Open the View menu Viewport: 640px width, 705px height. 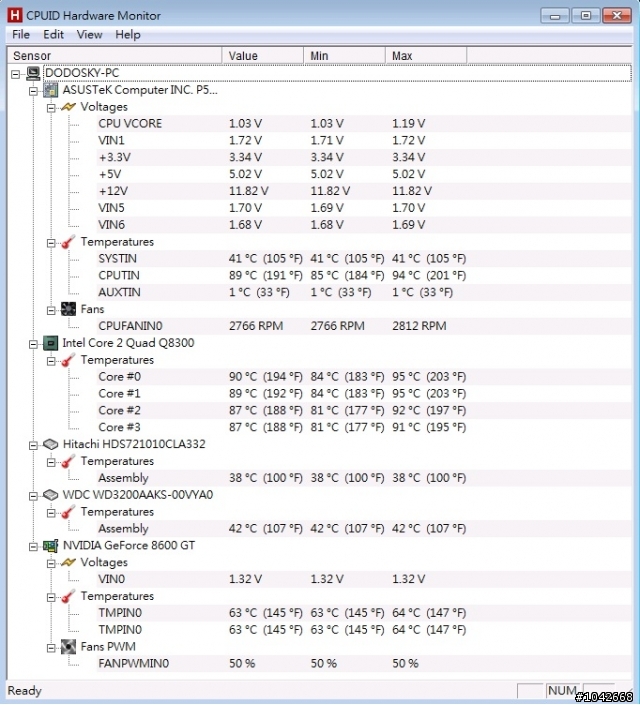click(x=89, y=35)
